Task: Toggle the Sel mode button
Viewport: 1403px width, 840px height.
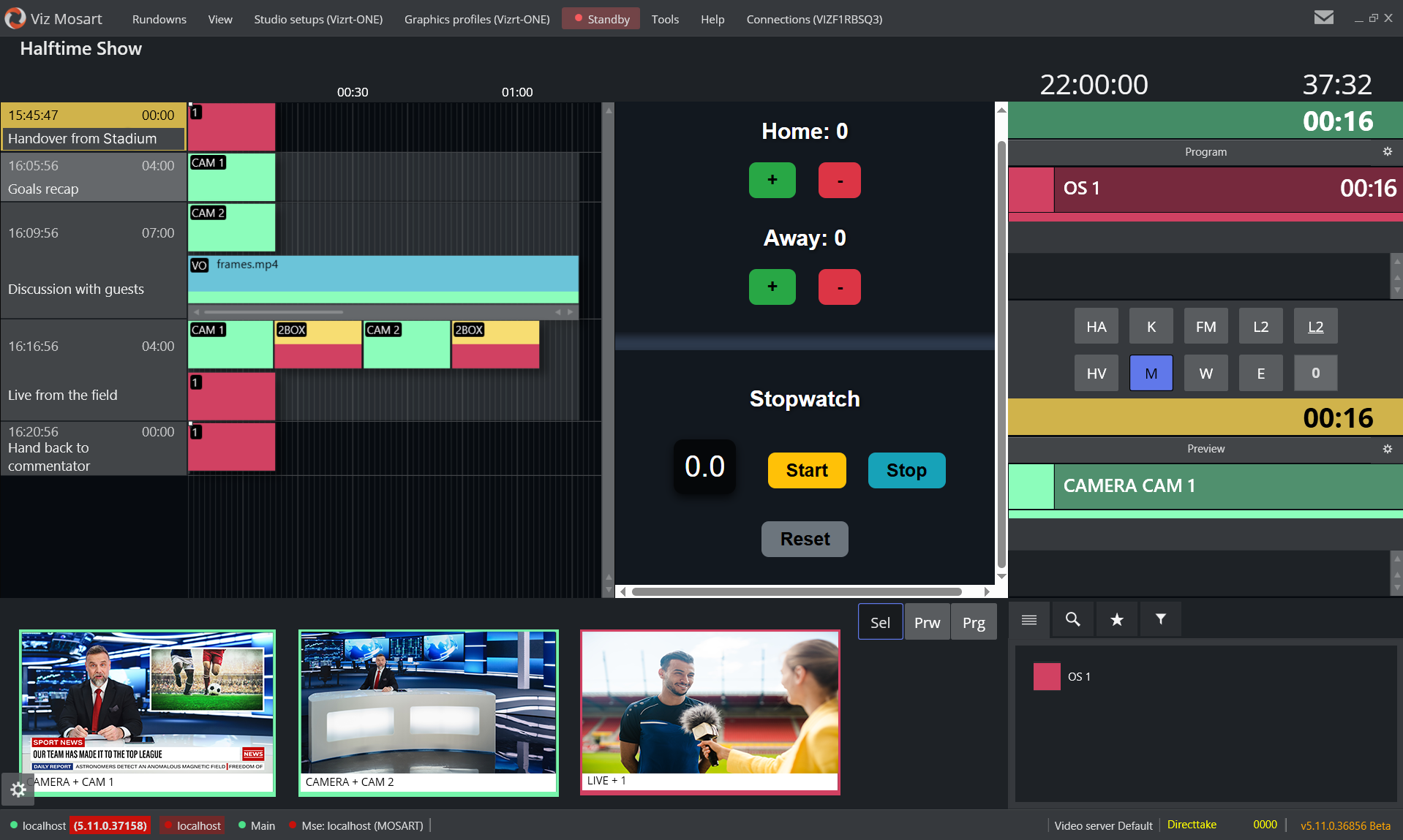Action: [x=880, y=622]
